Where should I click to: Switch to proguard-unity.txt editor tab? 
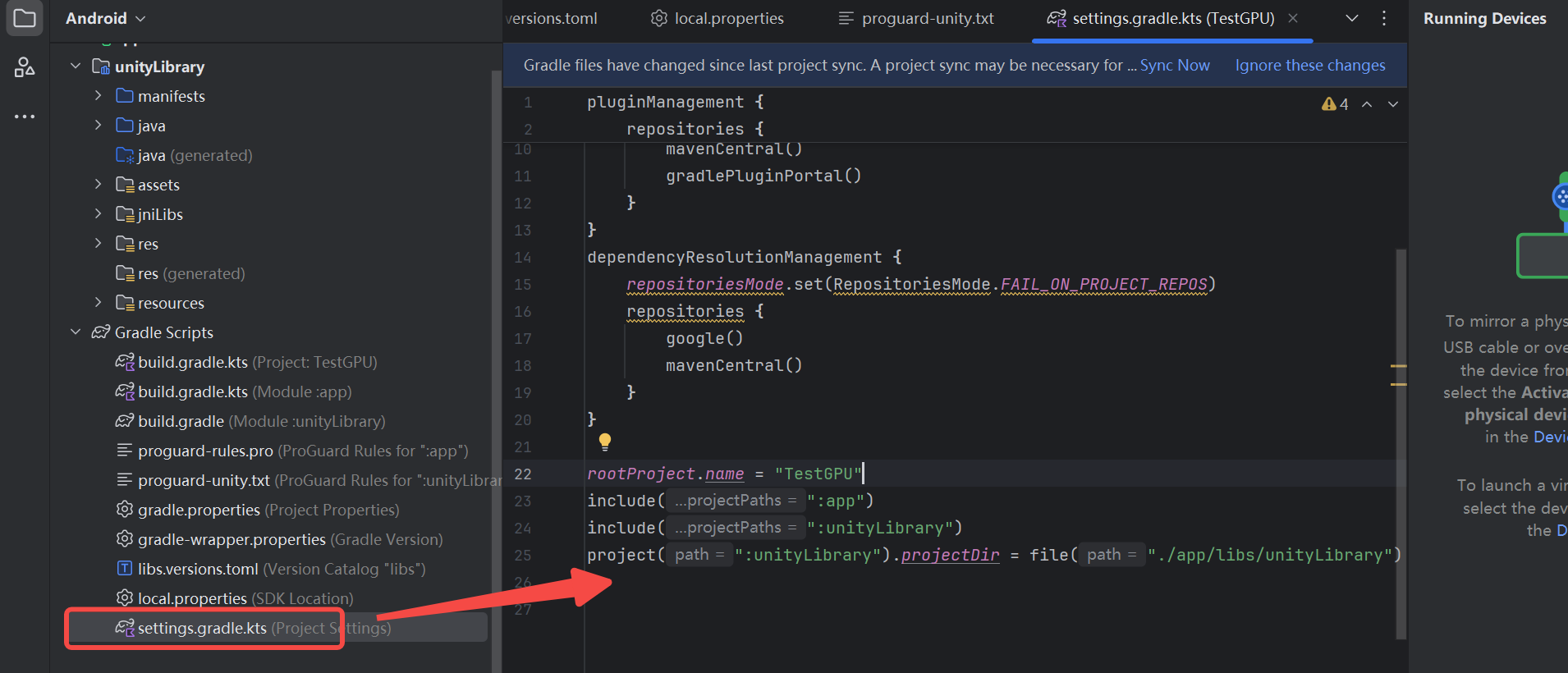click(916, 18)
